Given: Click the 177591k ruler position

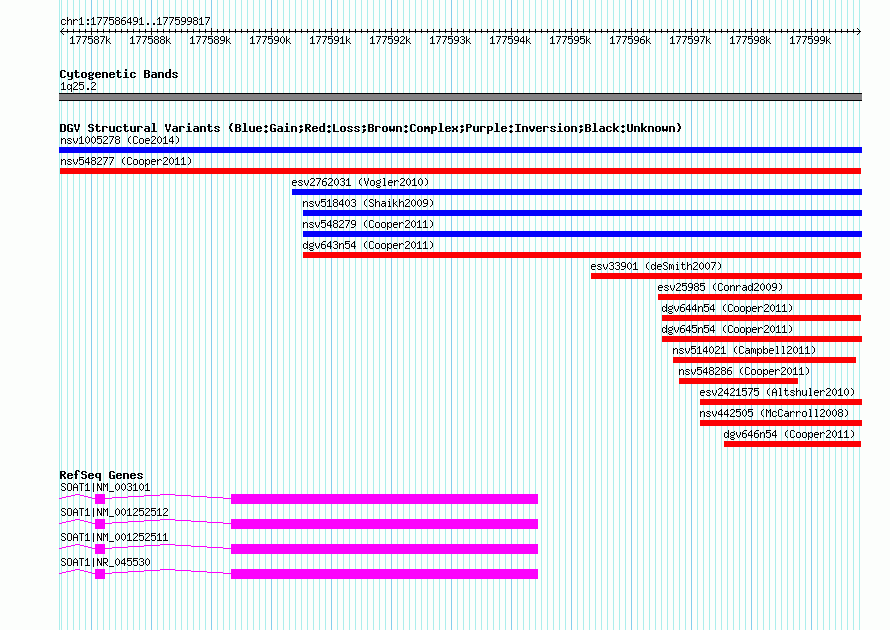Looking at the screenshot, I should coord(330,40).
